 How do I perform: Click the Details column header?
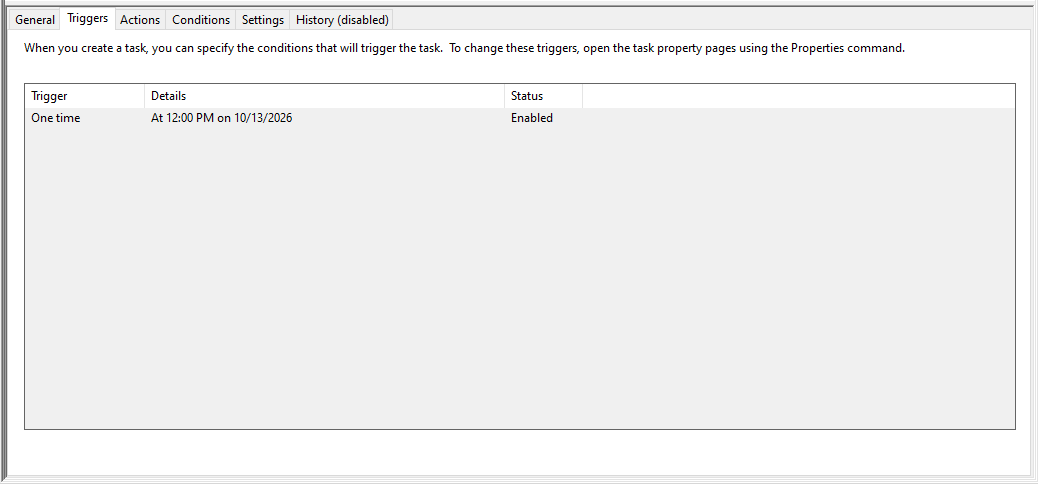(324, 96)
